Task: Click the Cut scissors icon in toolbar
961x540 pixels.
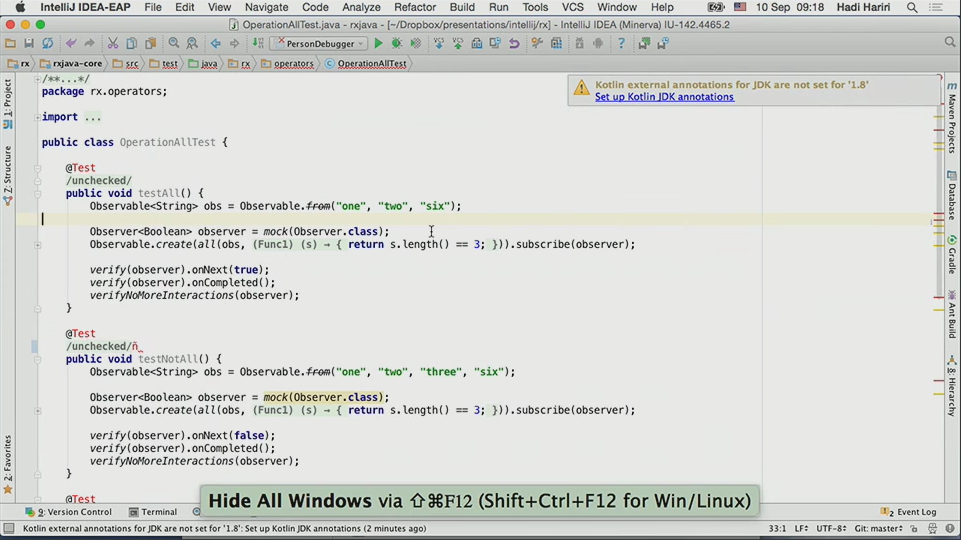Action: (x=113, y=43)
